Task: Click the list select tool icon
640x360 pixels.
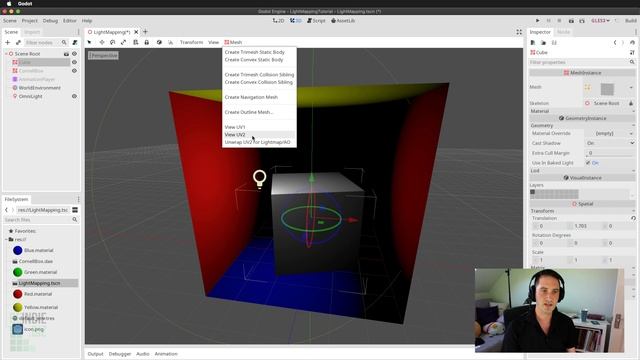Action: [136, 42]
